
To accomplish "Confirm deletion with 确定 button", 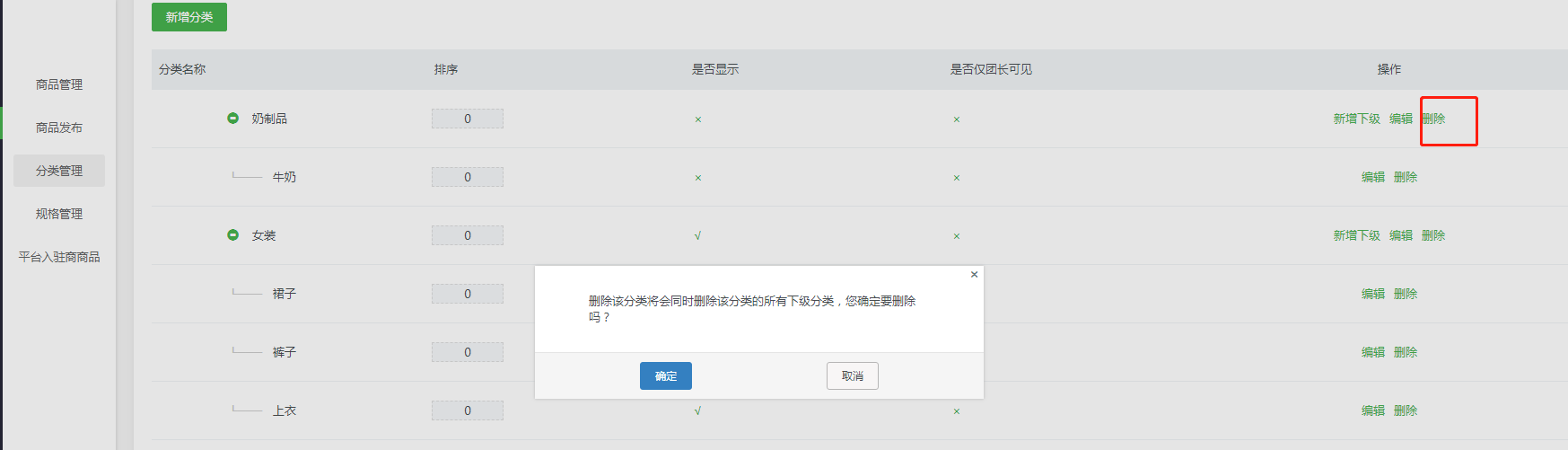I will [666, 376].
